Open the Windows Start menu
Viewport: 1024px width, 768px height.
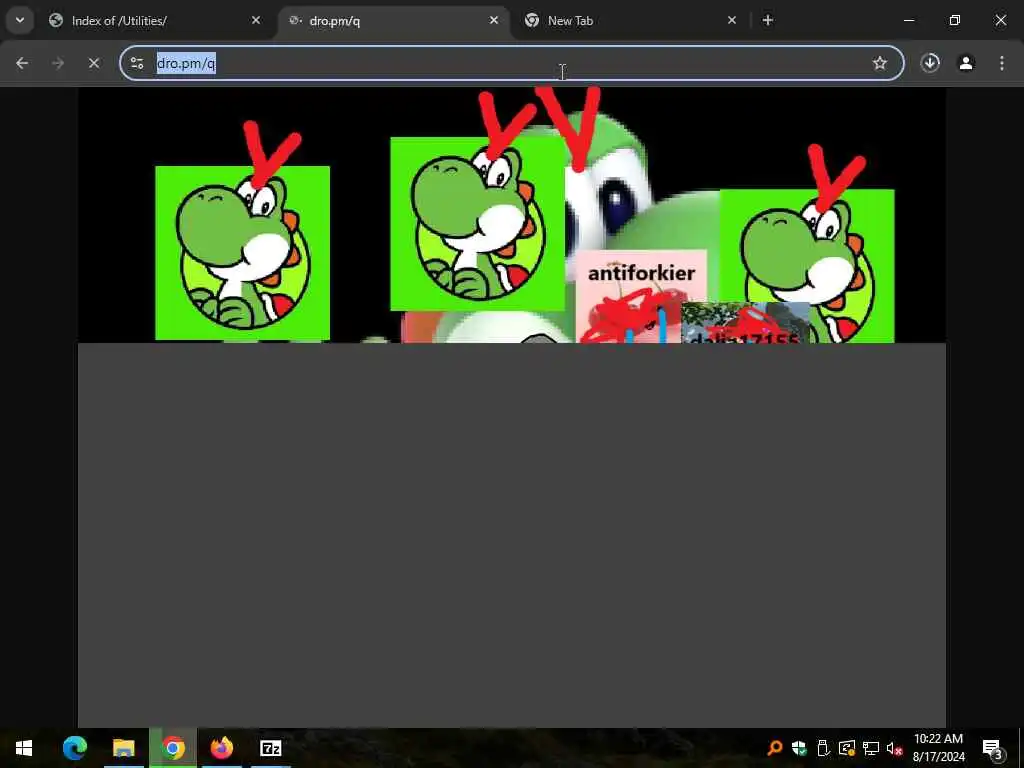pyautogui.click(x=24, y=748)
